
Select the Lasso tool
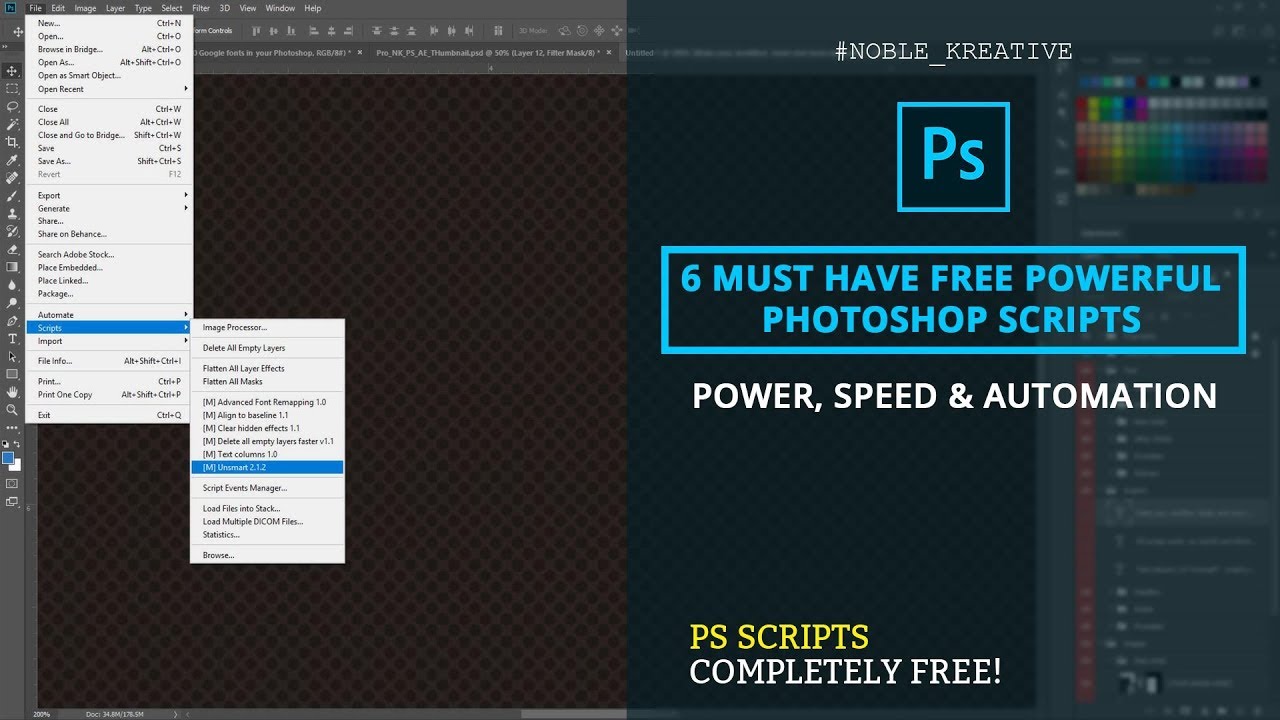tap(12, 106)
